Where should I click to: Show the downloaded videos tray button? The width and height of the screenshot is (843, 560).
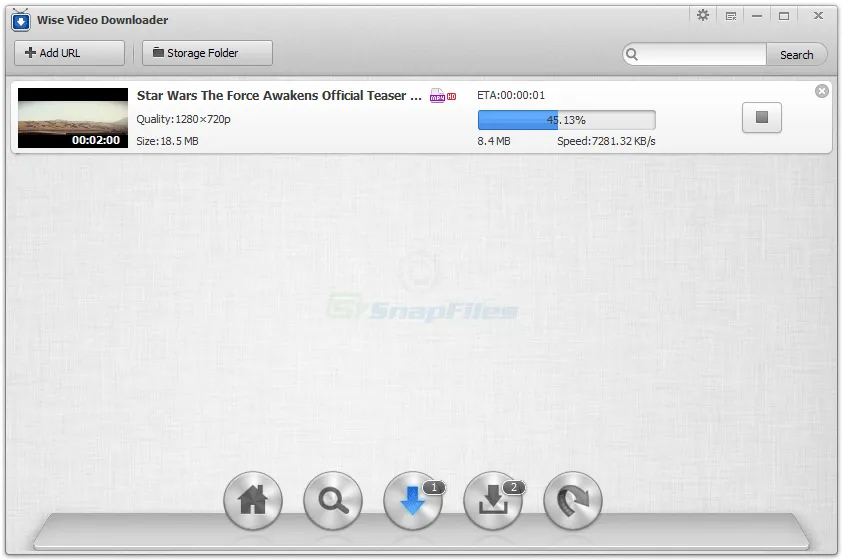tap(493, 500)
